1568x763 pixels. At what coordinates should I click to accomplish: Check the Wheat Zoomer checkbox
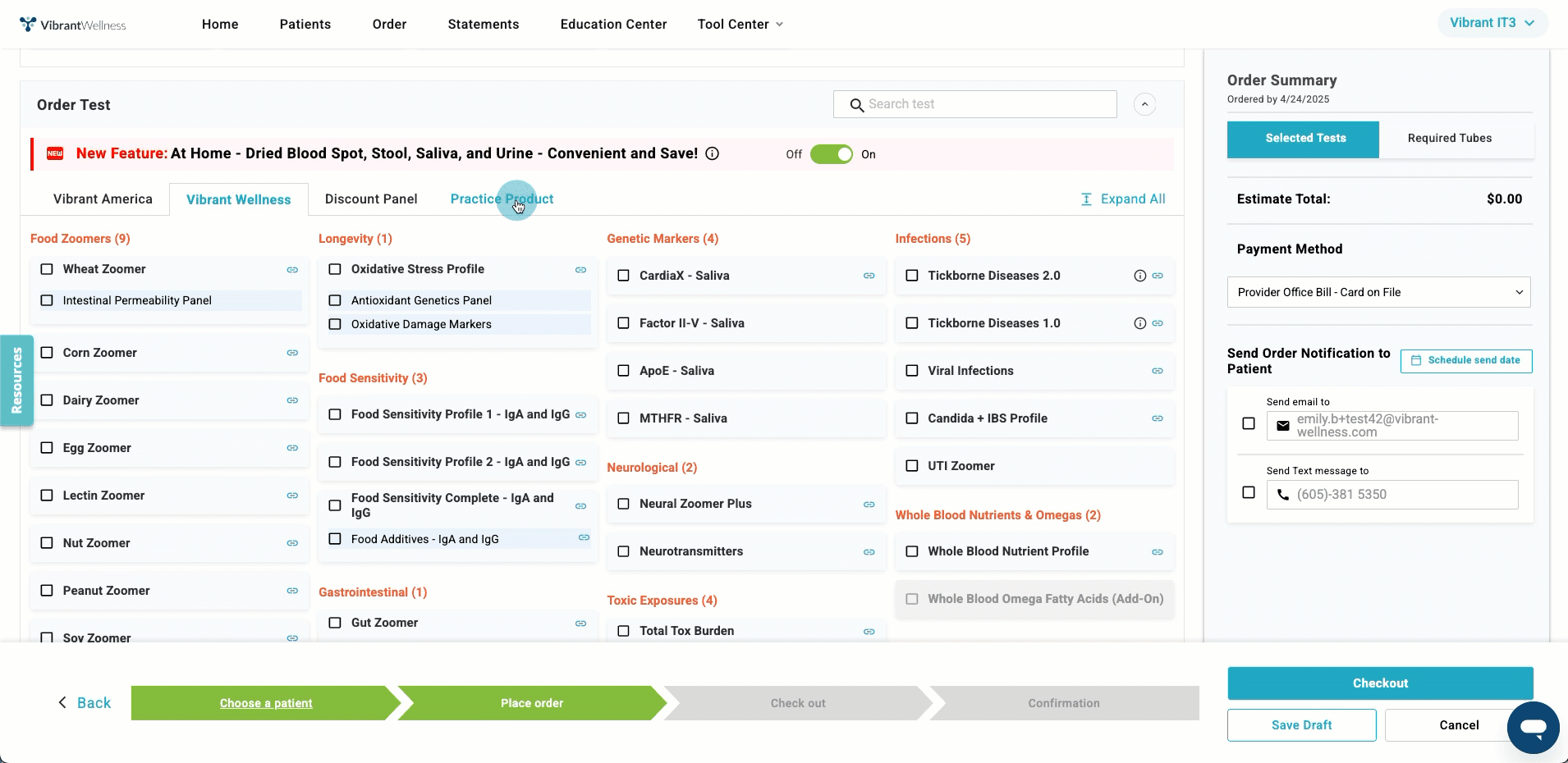pyautogui.click(x=47, y=269)
